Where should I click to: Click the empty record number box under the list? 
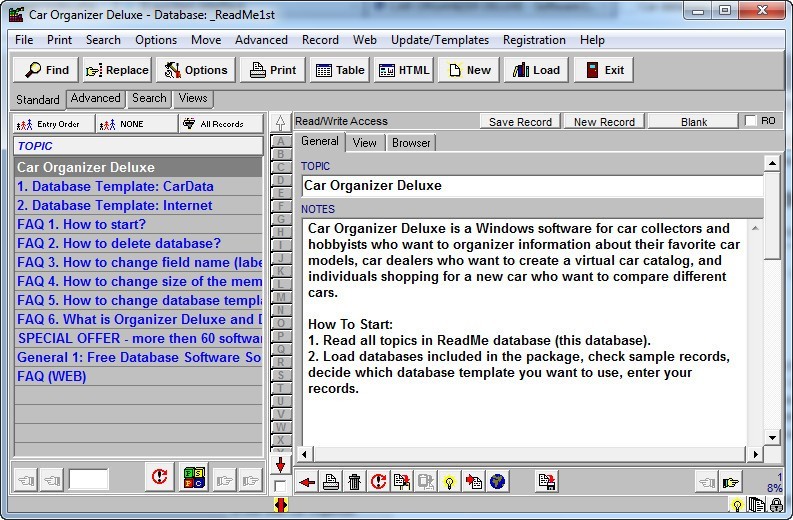[x=89, y=480]
